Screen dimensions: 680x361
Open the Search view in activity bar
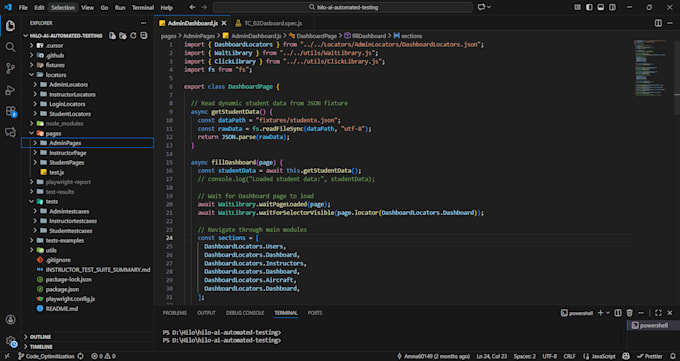point(10,47)
